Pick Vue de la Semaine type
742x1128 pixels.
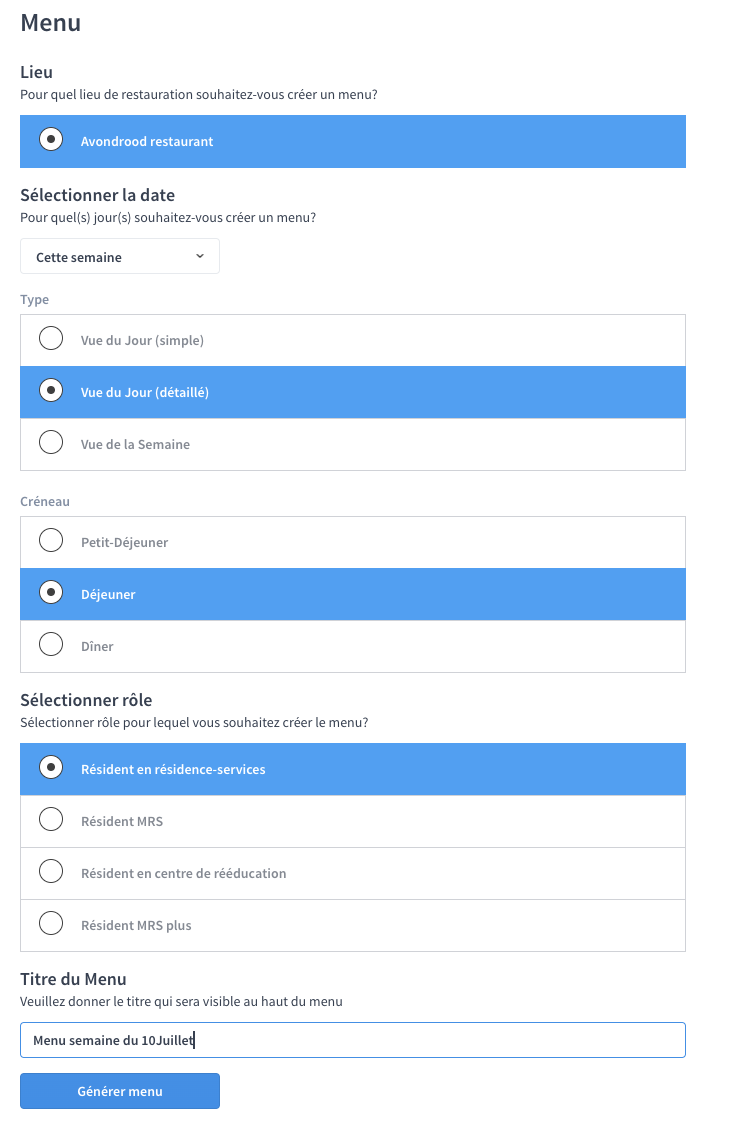coord(353,445)
